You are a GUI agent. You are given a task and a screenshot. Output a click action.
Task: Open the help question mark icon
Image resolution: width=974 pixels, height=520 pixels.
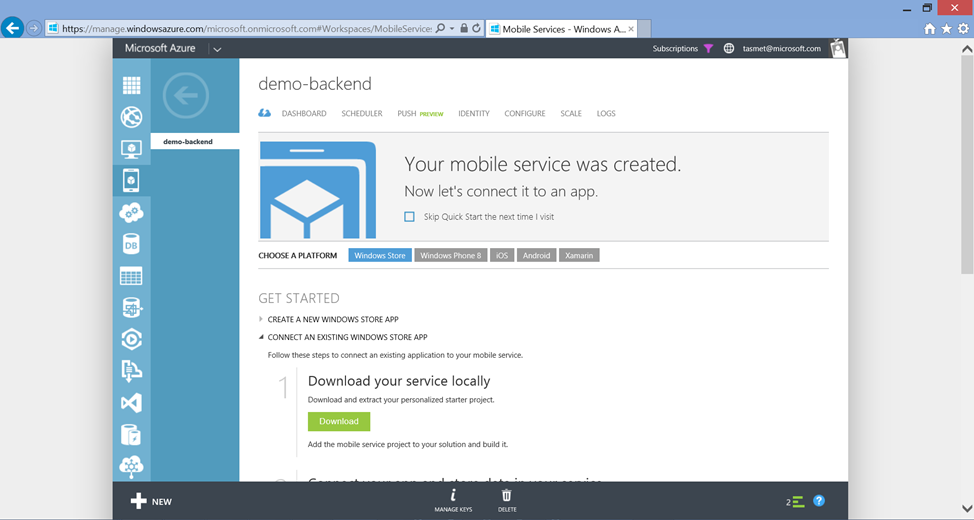pos(819,501)
